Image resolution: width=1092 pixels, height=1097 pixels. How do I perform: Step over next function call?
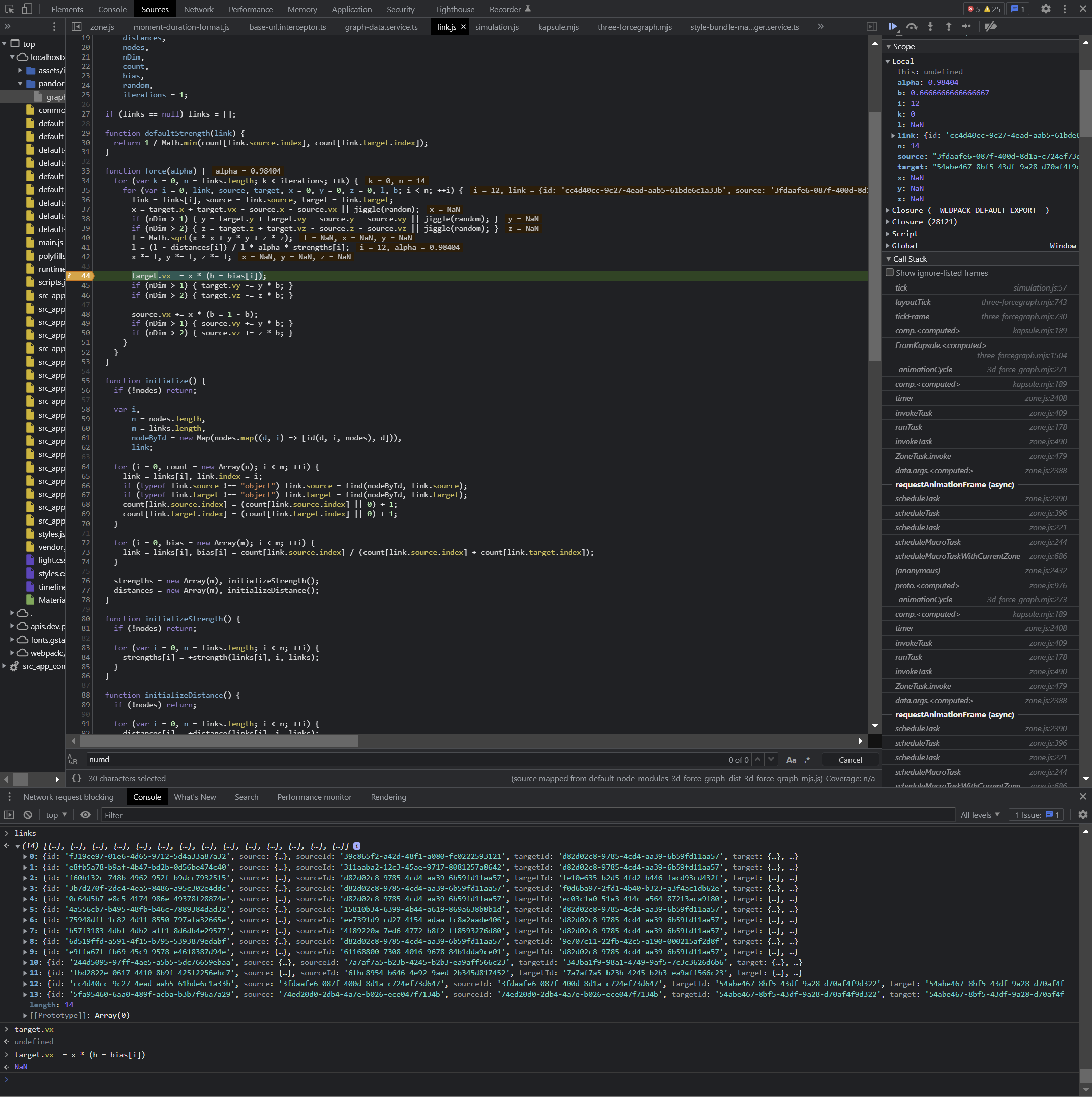(912, 26)
